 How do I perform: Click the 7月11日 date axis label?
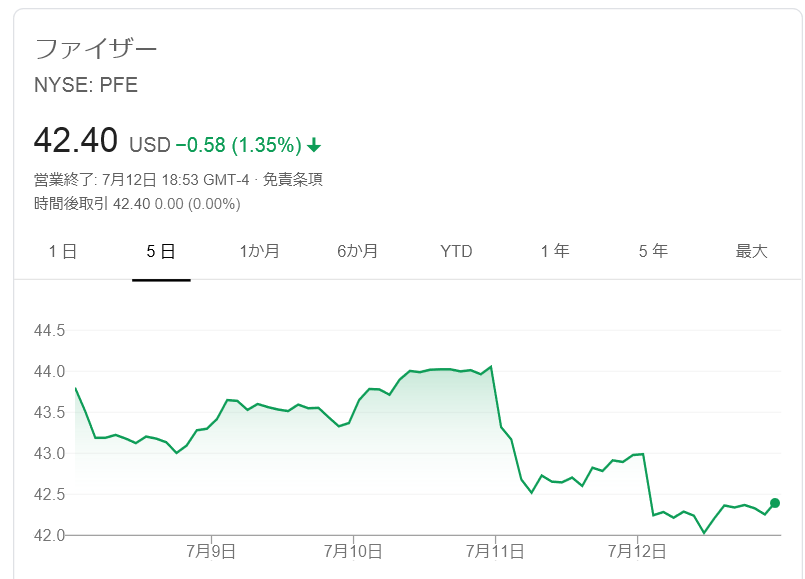[496, 551]
